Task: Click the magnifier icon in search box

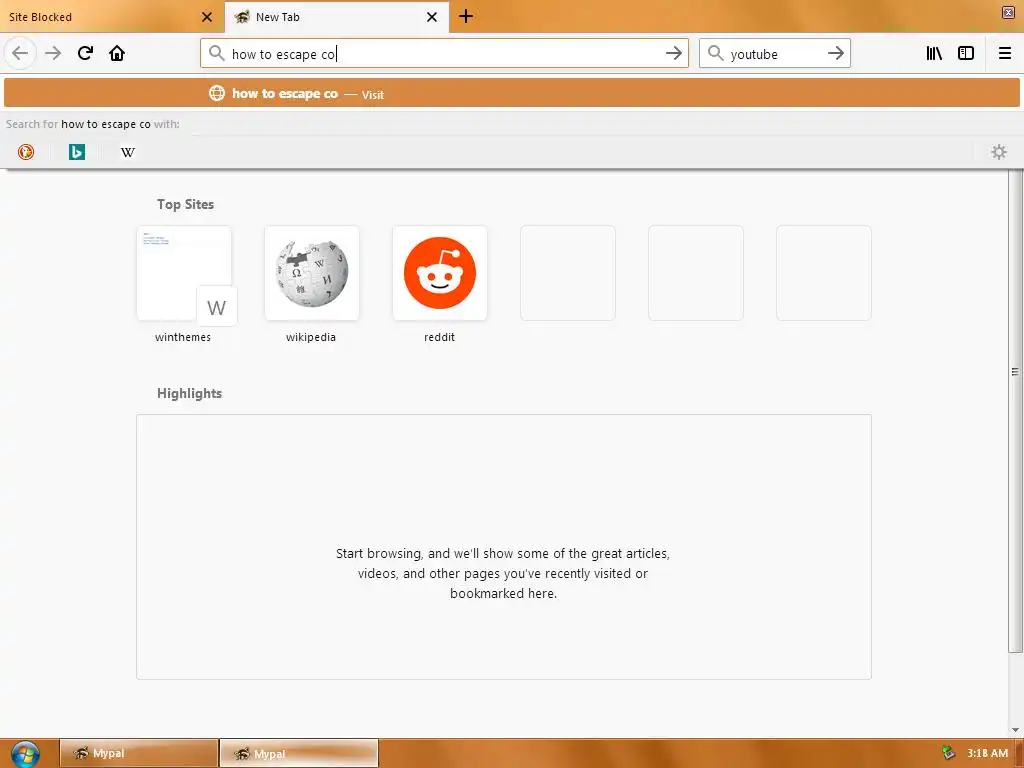Action: pos(716,53)
